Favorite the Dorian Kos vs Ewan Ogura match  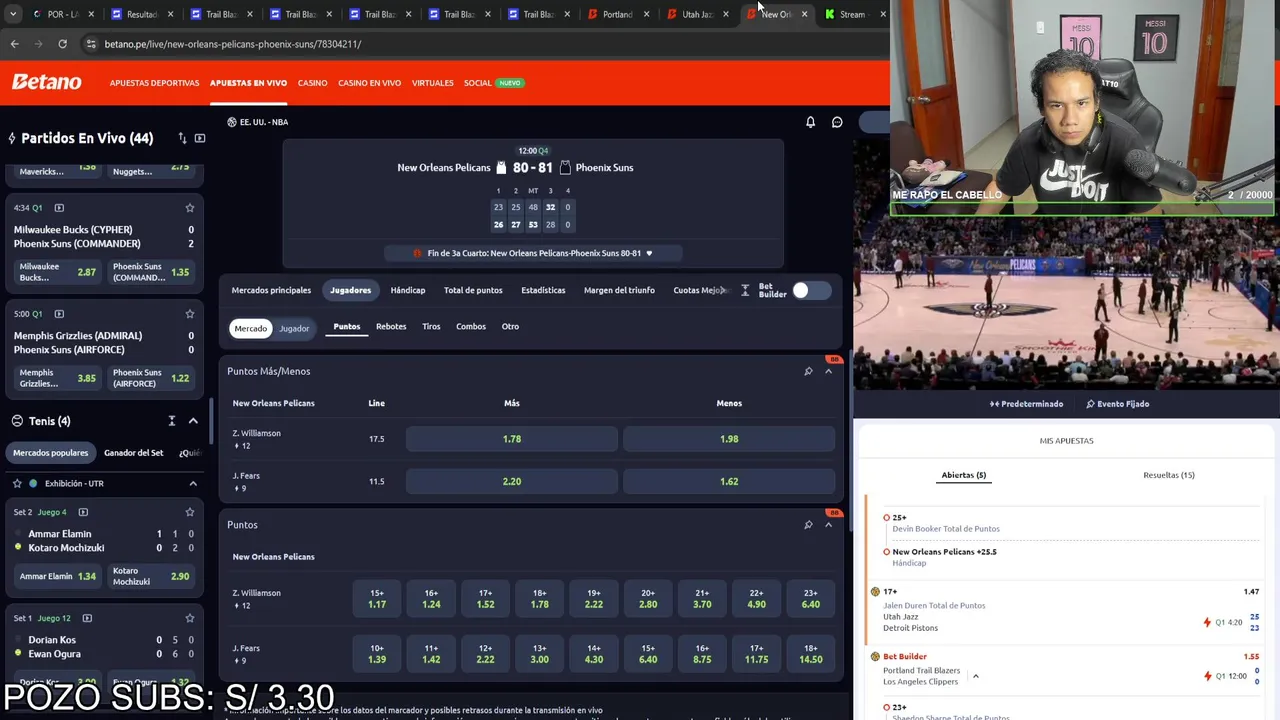[x=190, y=618]
